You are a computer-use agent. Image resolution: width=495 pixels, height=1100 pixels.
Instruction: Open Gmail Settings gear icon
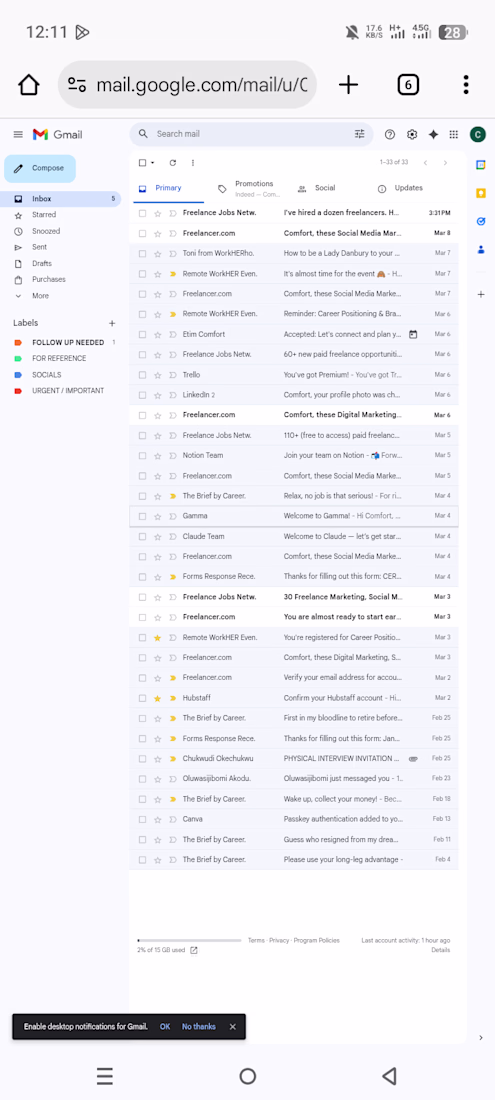[412, 135]
